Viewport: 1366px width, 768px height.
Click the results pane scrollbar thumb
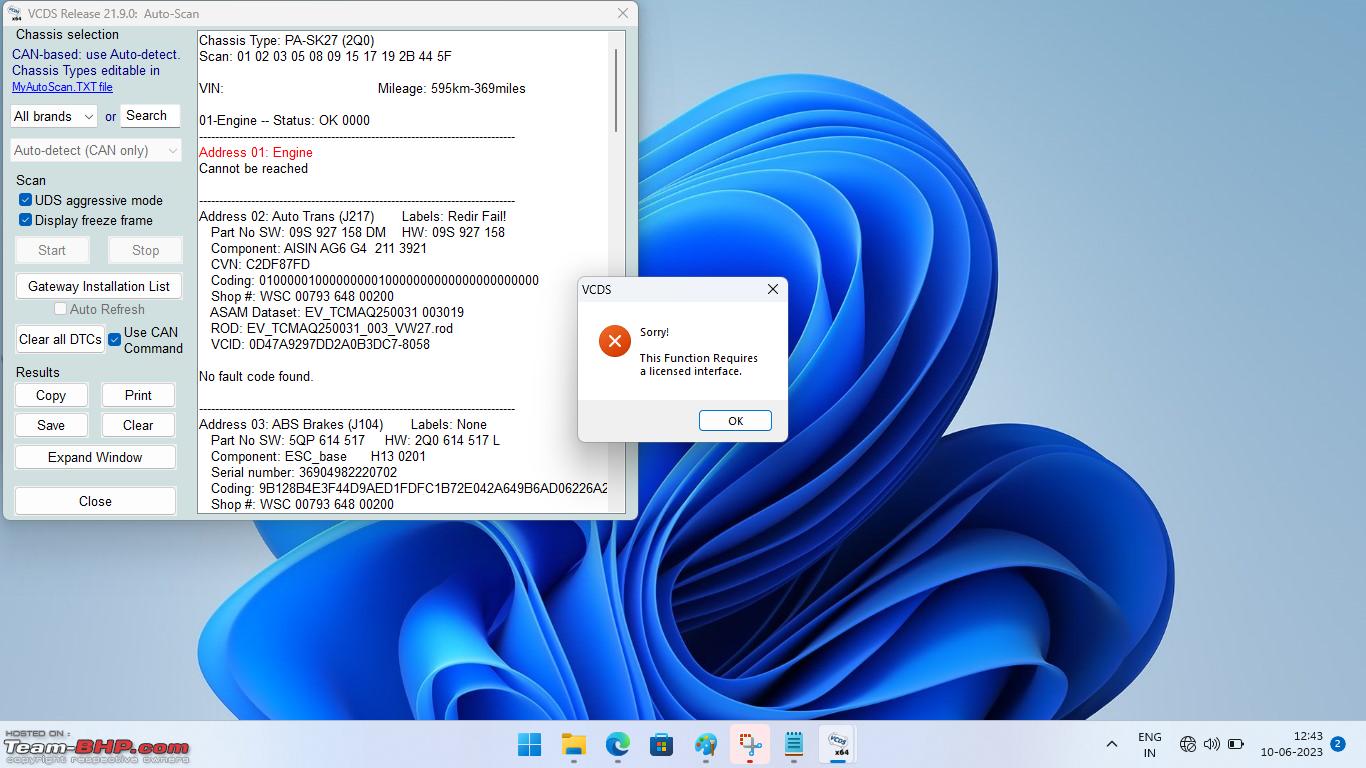pyautogui.click(x=616, y=90)
